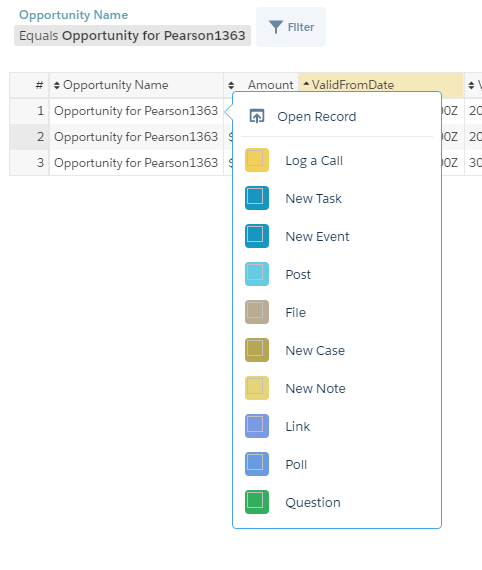Click the New Event icon
This screenshot has height=570, width=482.
(x=257, y=236)
